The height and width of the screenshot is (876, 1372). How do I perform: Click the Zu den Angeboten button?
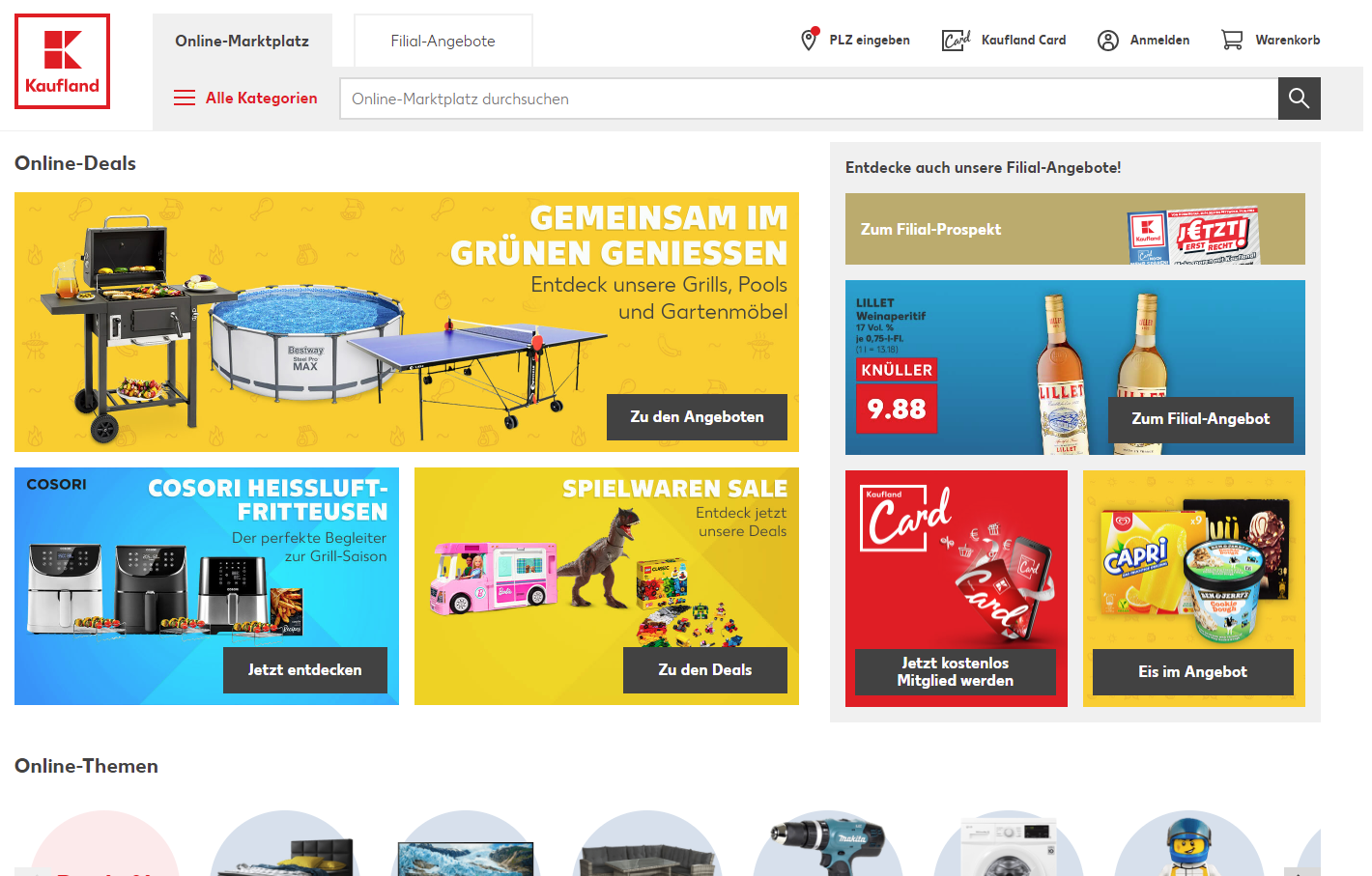[697, 417]
